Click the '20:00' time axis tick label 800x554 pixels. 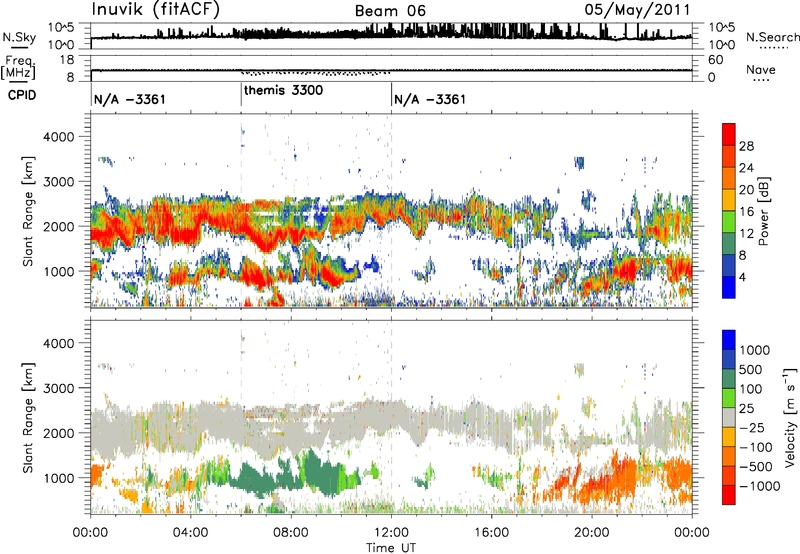click(x=591, y=533)
